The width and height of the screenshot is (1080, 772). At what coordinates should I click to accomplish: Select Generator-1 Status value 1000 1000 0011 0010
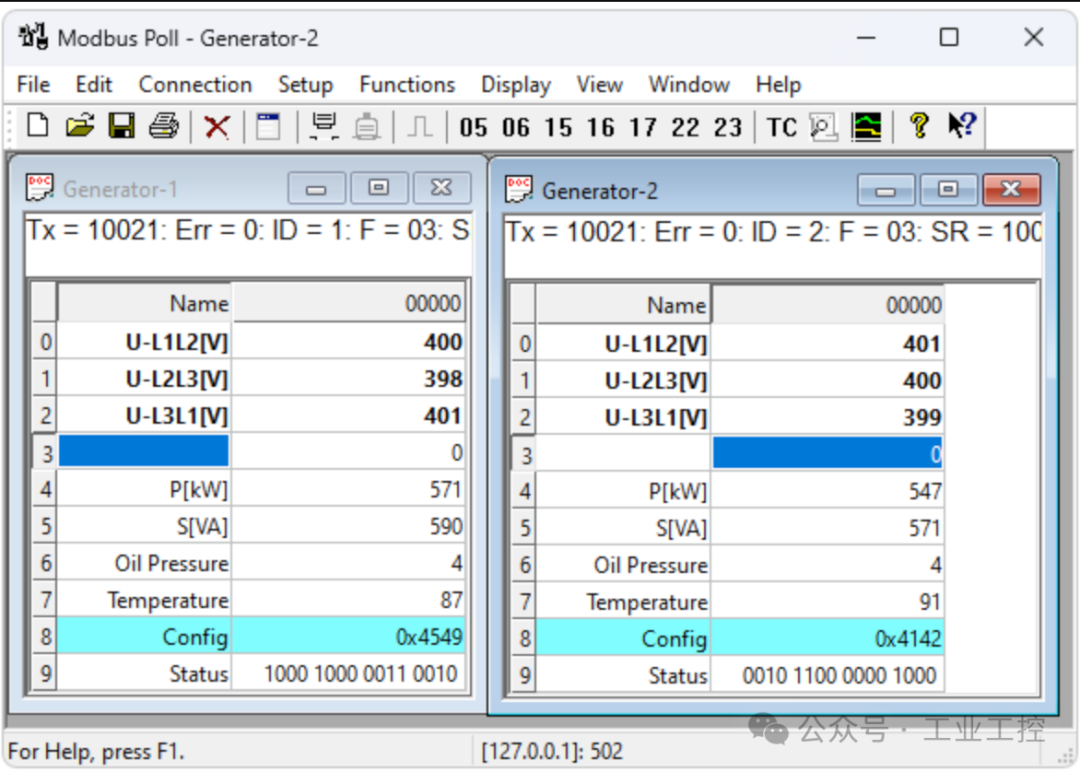coord(349,674)
